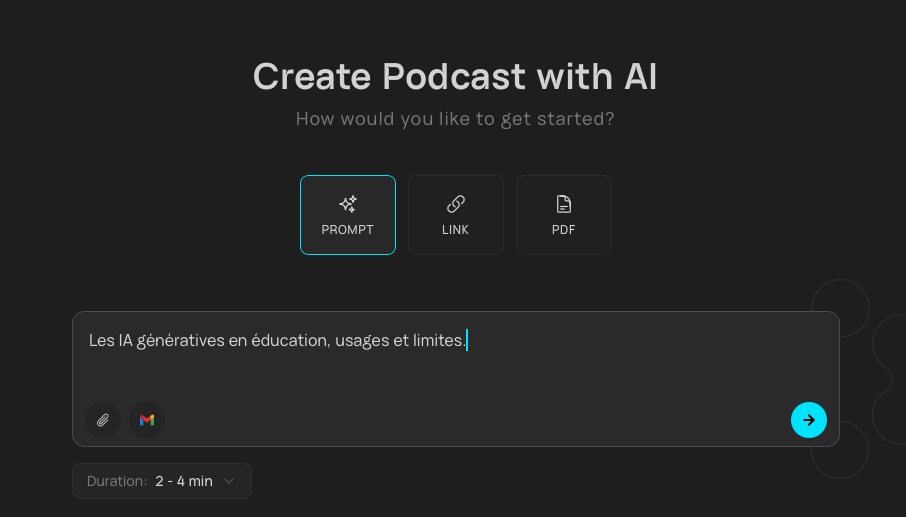Image resolution: width=906 pixels, height=517 pixels.
Task: Click the "Create Podcast with AI" heading
Action: pos(454,77)
